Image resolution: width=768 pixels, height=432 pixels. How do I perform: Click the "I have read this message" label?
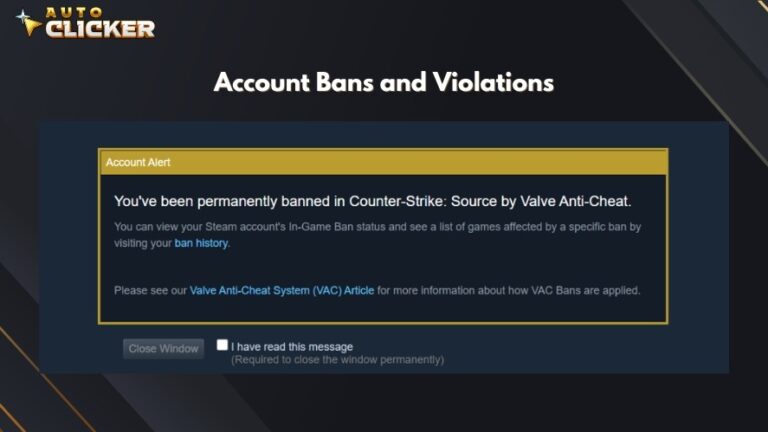click(292, 347)
